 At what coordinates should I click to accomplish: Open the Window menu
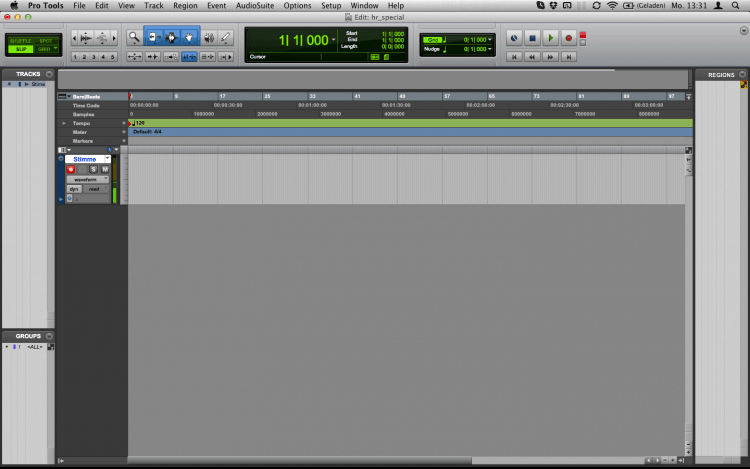[364, 6]
